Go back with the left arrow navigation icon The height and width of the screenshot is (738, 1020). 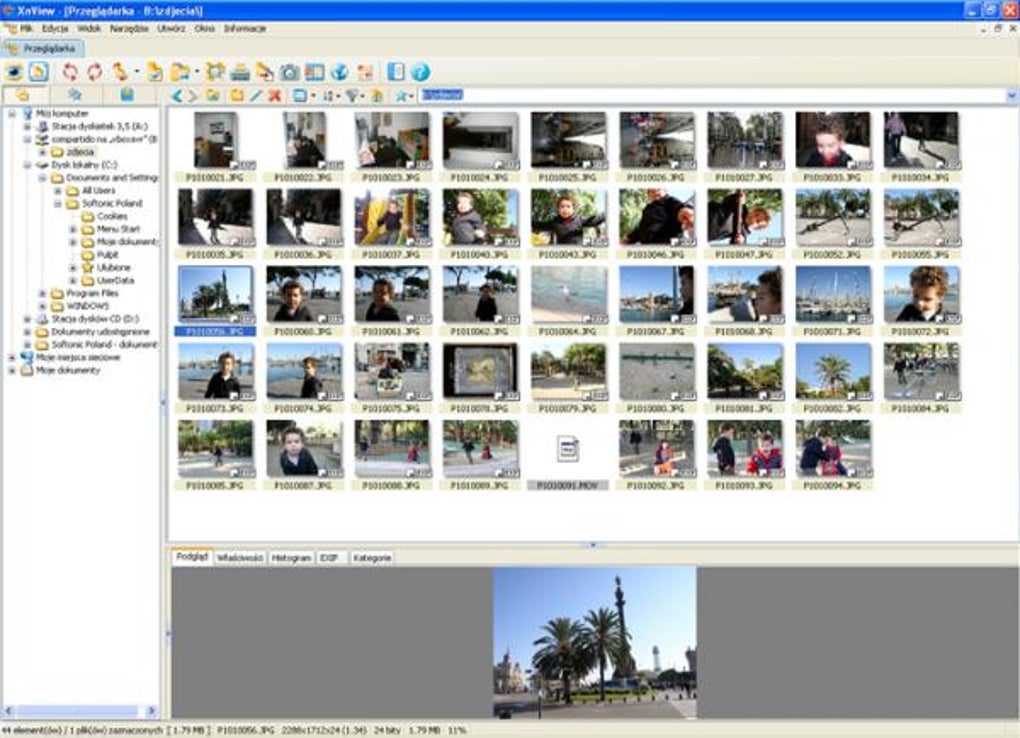176,96
